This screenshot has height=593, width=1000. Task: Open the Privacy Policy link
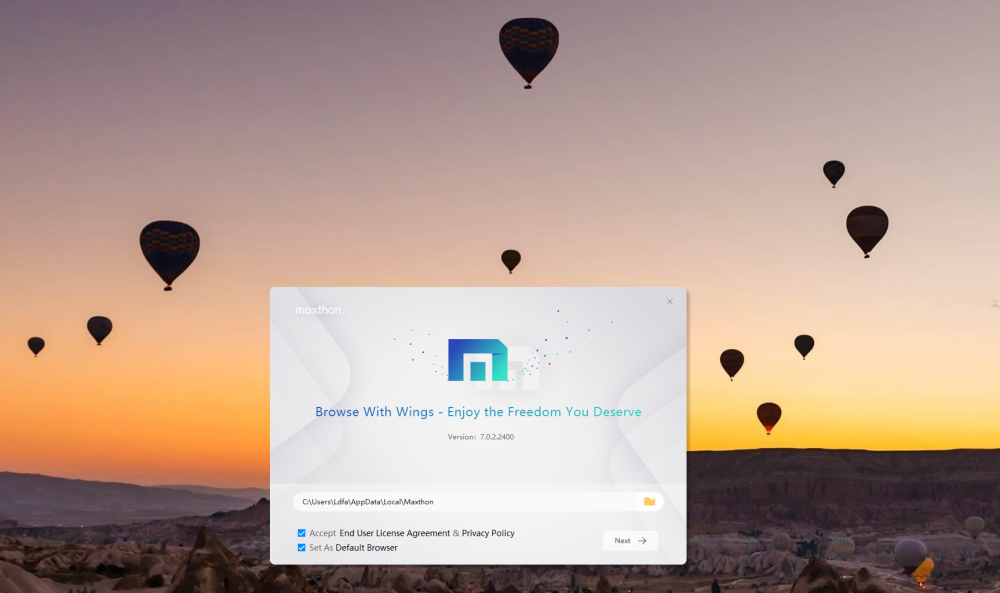(488, 533)
